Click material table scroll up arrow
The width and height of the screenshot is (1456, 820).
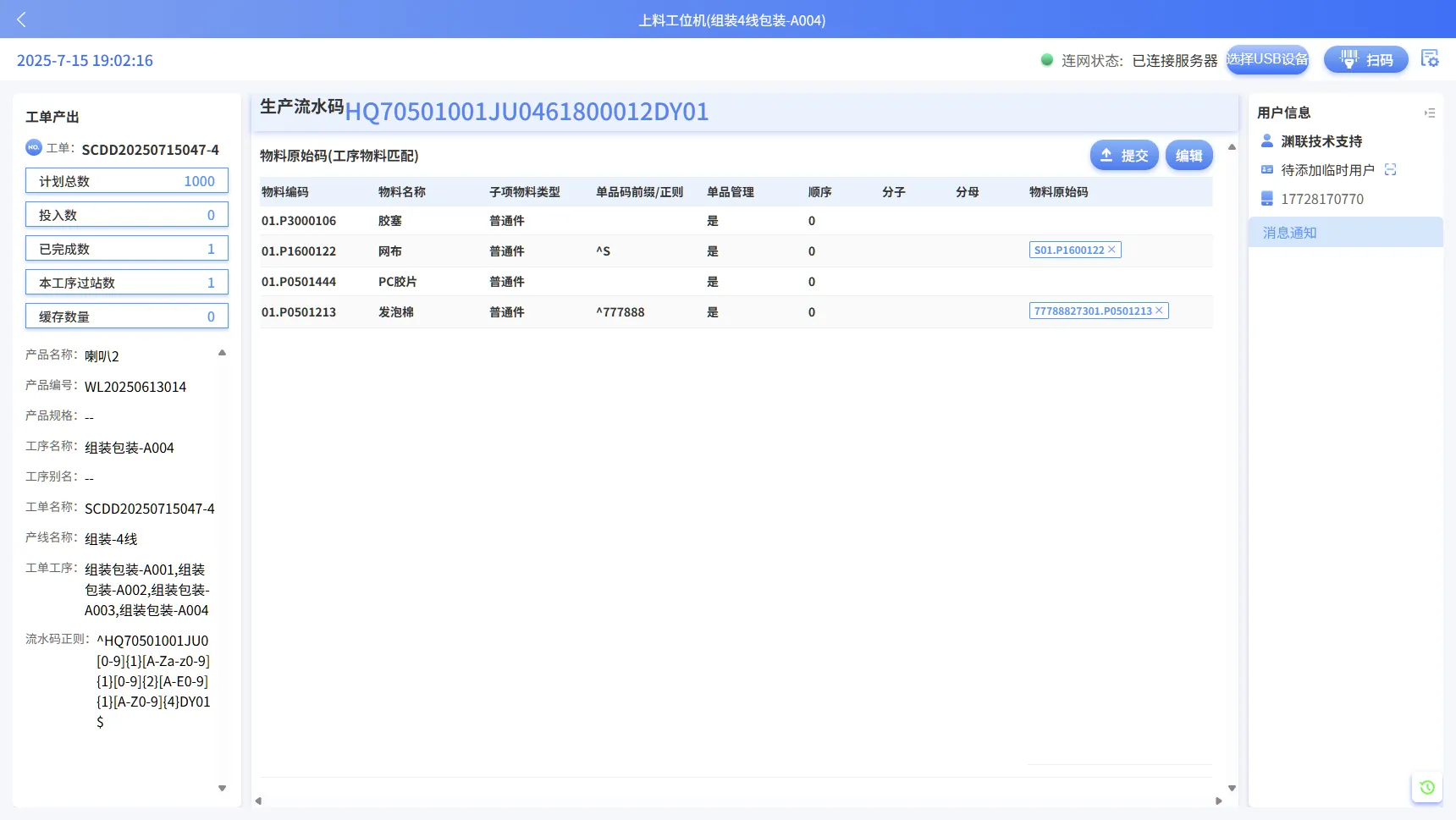[x=1232, y=147]
